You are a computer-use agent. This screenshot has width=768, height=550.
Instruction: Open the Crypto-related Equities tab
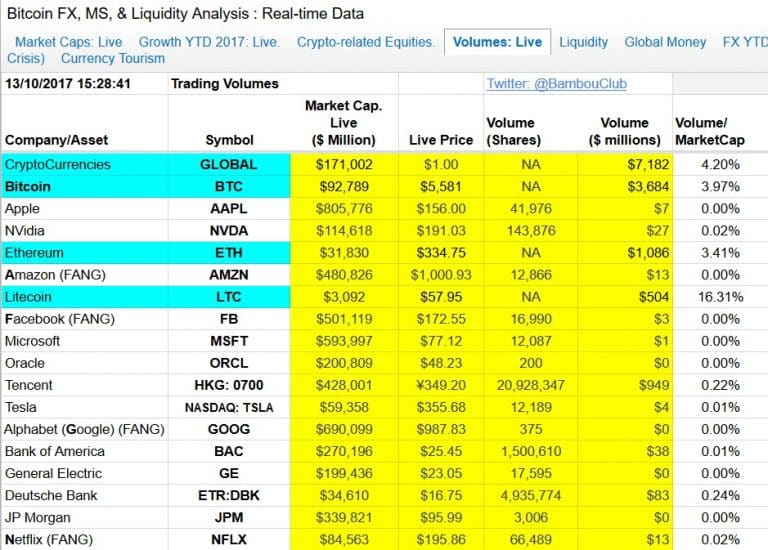[x=365, y=42]
